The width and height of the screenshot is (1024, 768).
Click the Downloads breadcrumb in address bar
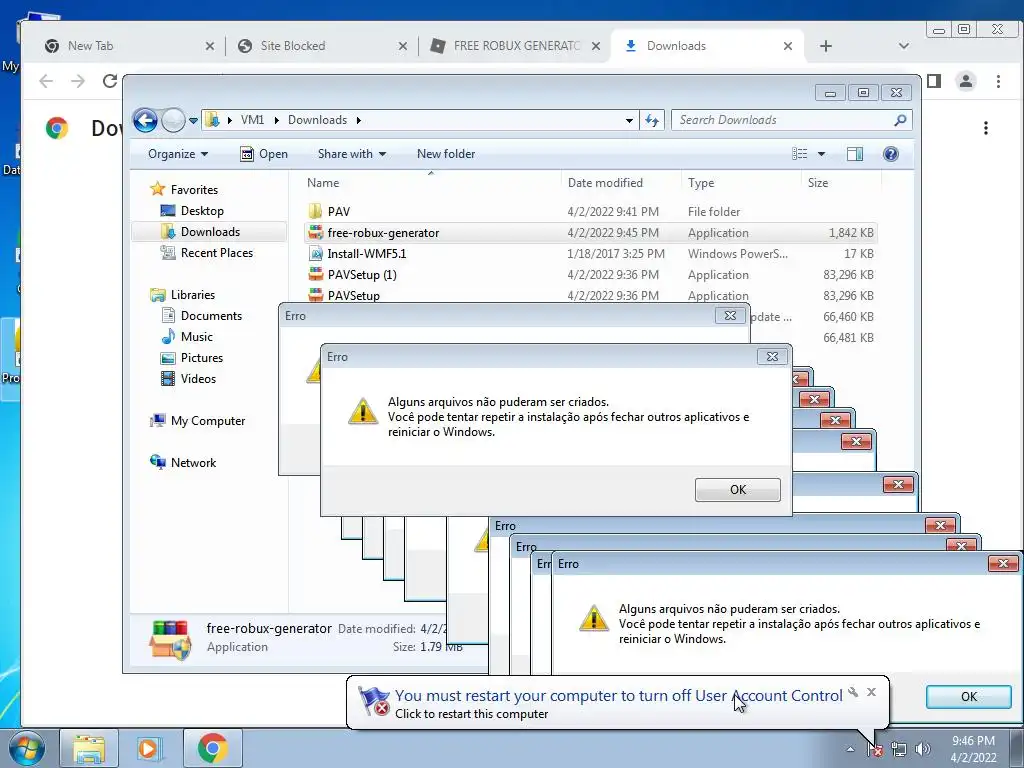[x=317, y=120]
